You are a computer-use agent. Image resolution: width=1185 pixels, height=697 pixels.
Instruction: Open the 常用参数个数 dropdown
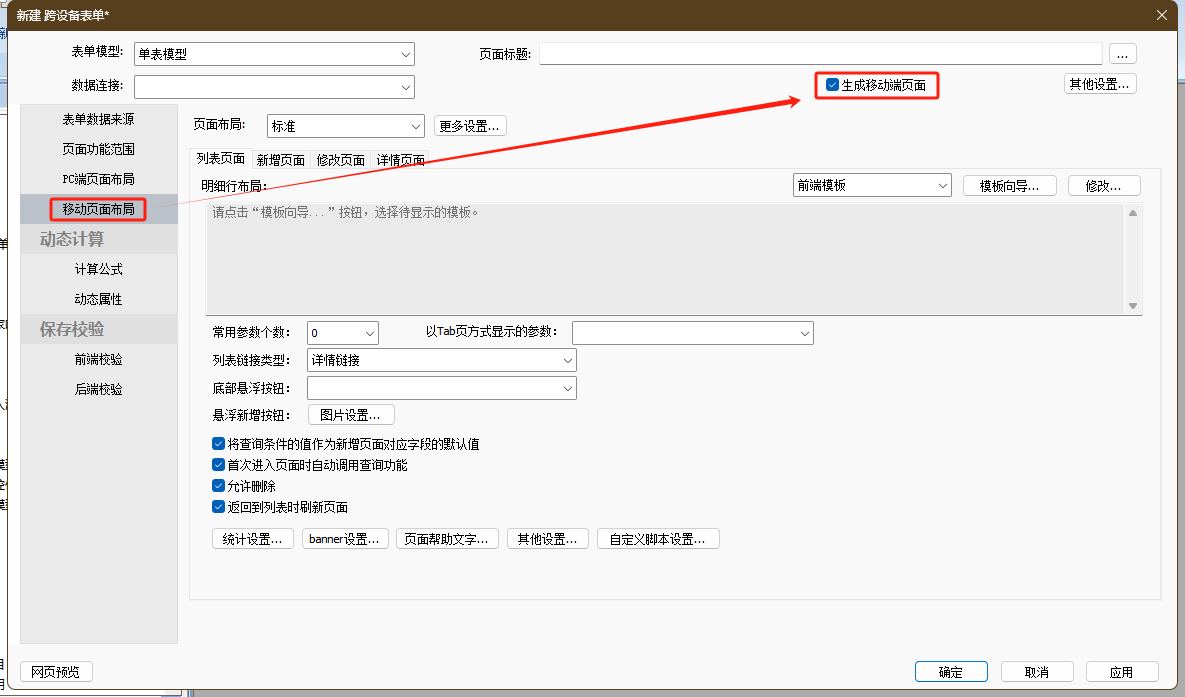(370, 333)
